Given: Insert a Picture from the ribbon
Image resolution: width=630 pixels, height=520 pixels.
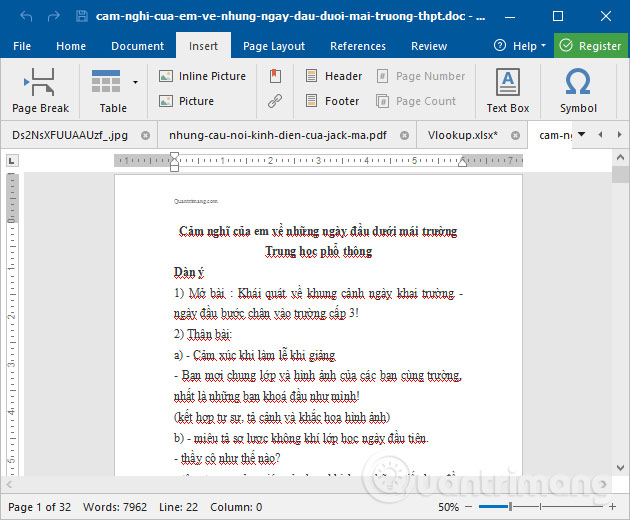Looking at the screenshot, I should point(186,101).
